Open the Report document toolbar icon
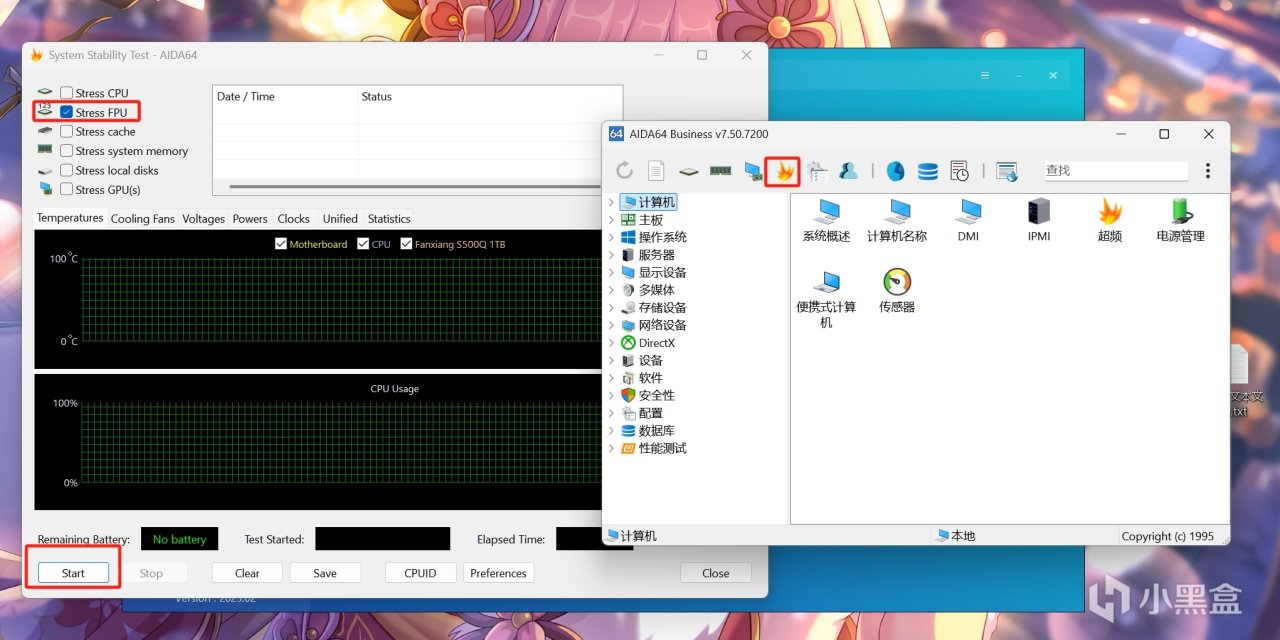 656,171
